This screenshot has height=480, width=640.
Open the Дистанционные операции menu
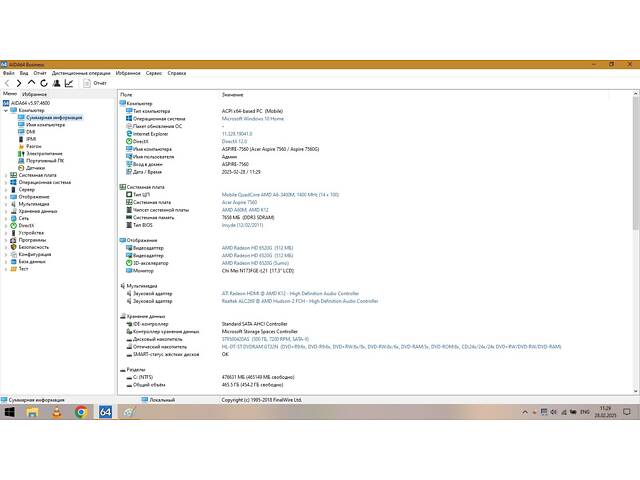click(81, 73)
